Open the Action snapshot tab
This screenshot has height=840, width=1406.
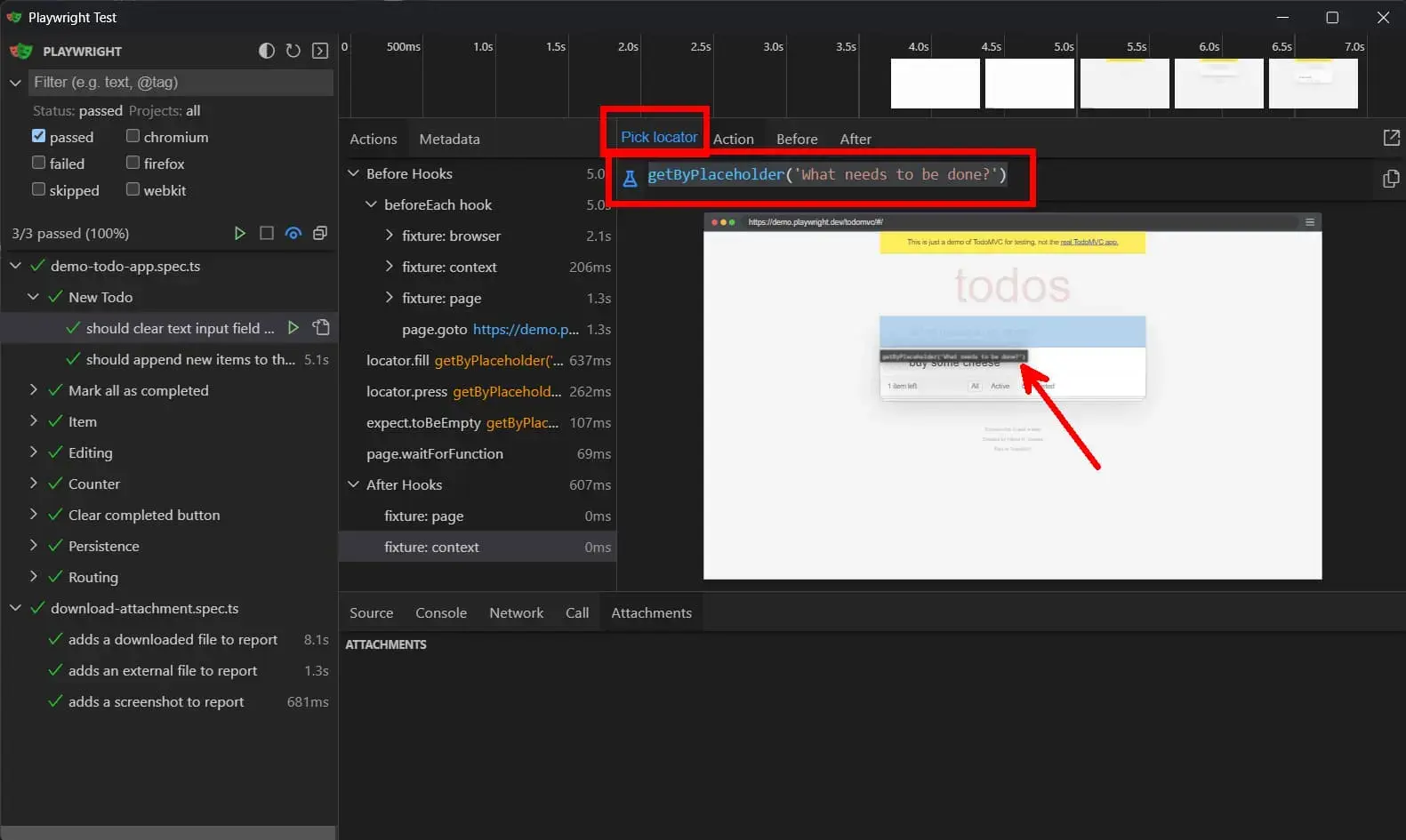tap(734, 139)
